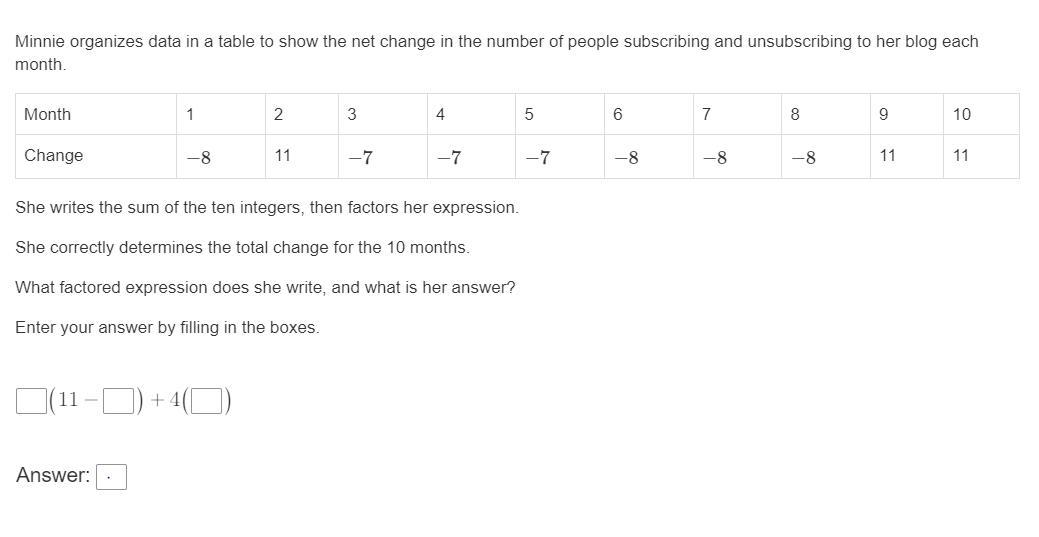Click the blank box after 11 −
Viewport: 1039px width, 537px height.
pyautogui.click(x=119, y=400)
